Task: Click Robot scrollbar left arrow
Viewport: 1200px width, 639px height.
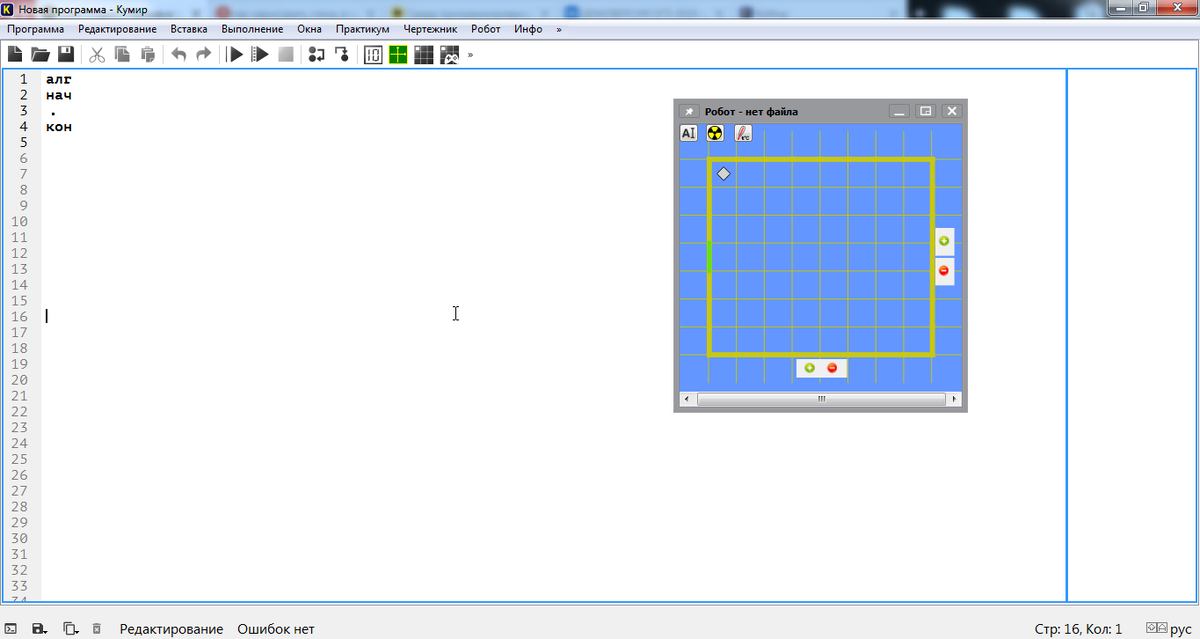Action: [685, 399]
